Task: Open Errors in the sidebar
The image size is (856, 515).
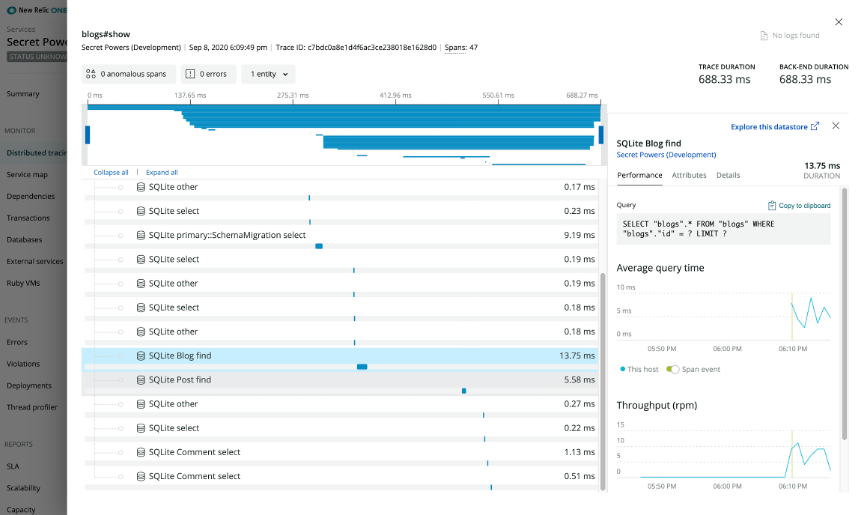Action: 17,342
